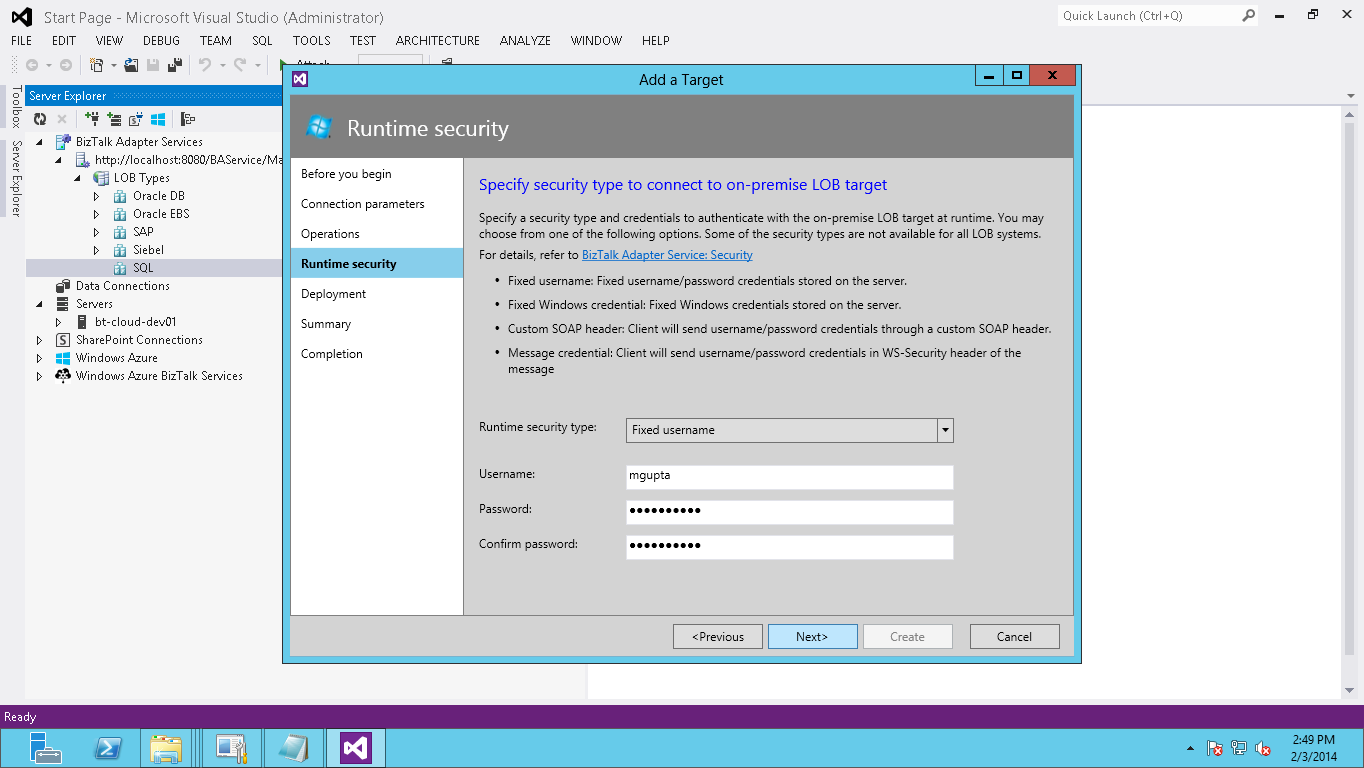Viewport: 1364px width, 768px height.
Task: Cancel the Add a Target wizard
Action: click(x=1014, y=637)
